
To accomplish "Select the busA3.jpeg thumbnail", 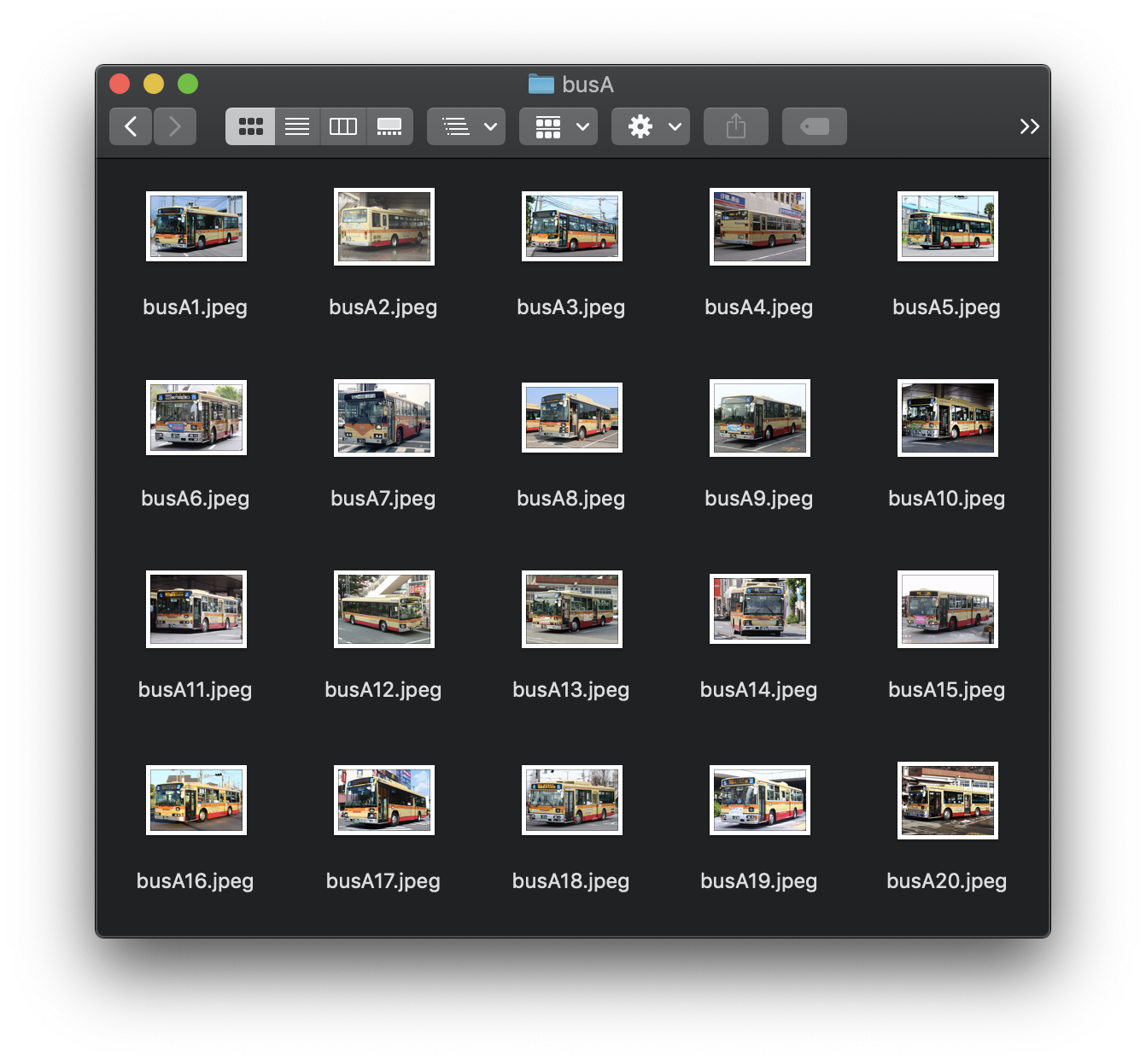I will click(572, 226).
